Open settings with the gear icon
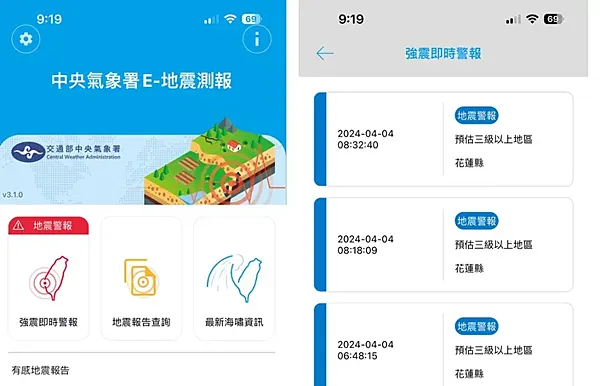The height and width of the screenshot is (386, 600). click(x=26, y=39)
